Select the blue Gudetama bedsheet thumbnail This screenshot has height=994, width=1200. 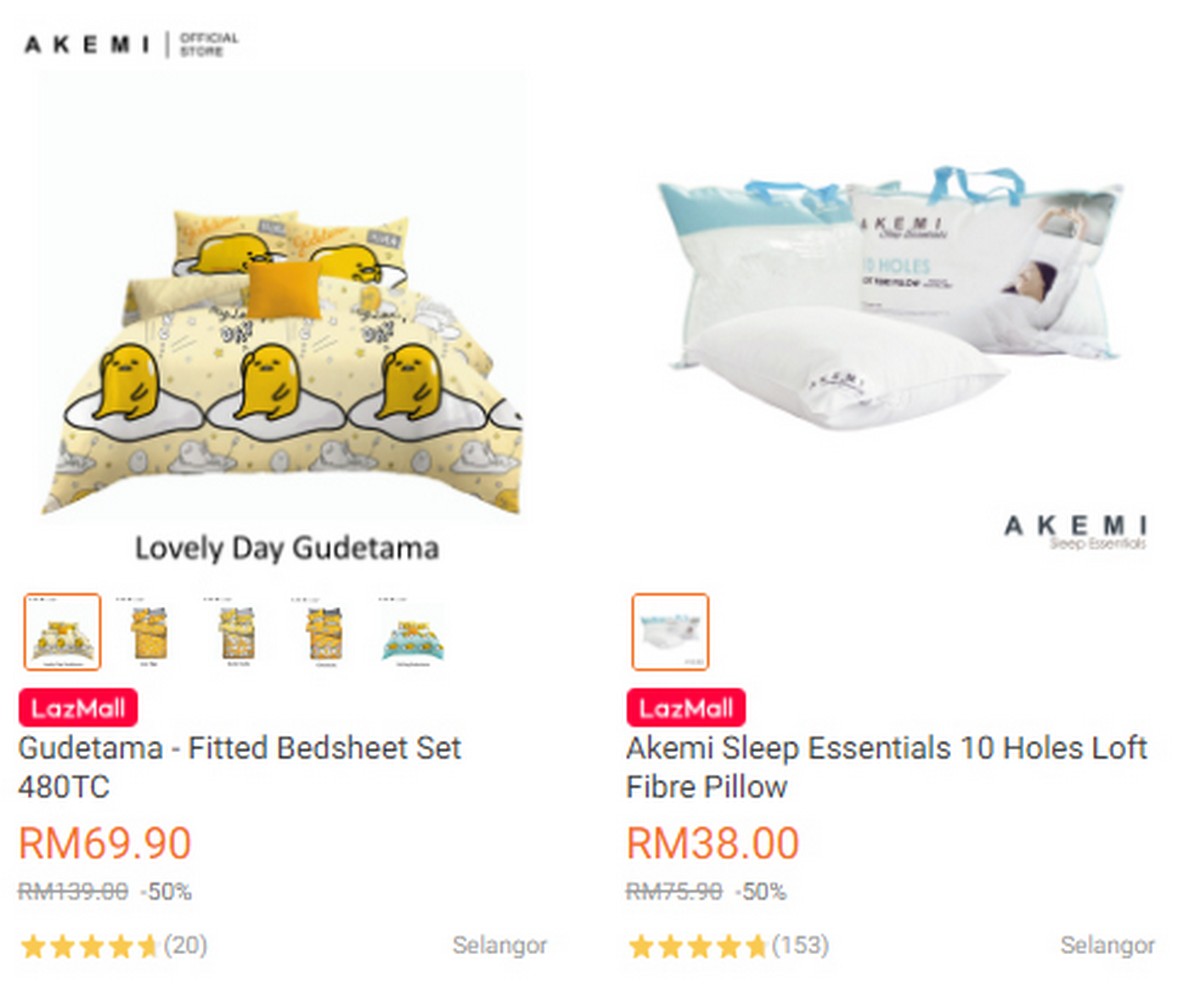[x=410, y=632]
